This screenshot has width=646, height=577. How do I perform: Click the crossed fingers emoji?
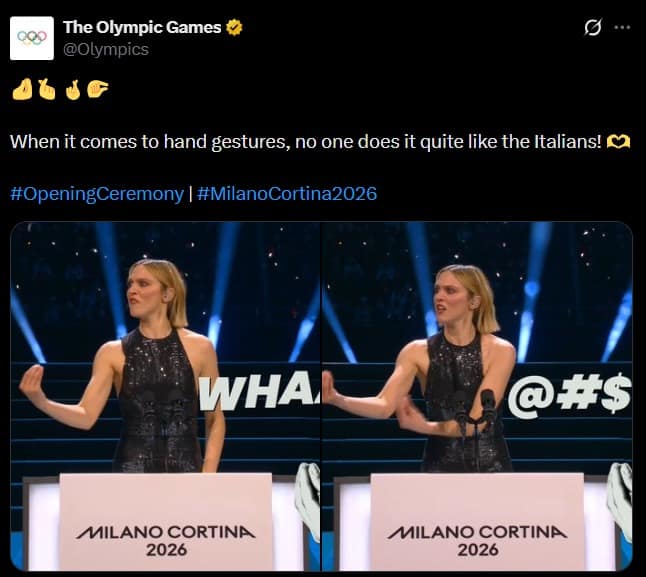tap(73, 90)
